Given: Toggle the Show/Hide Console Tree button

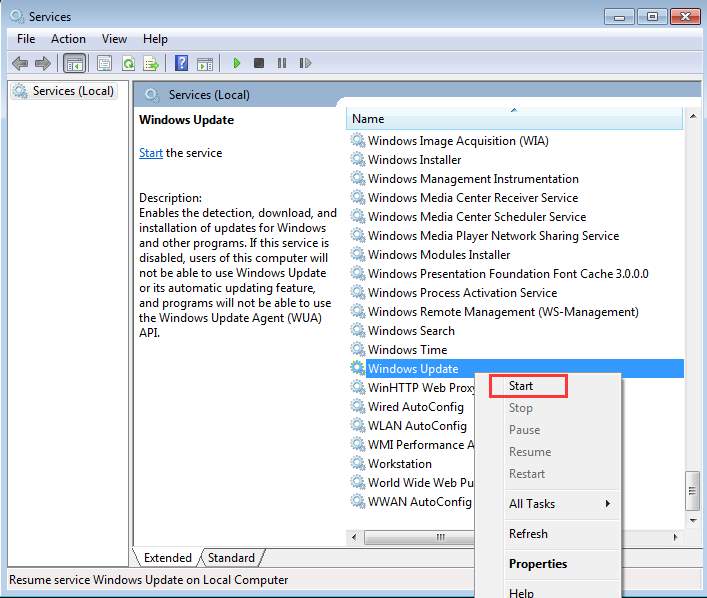Looking at the screenshot, I should pyautogui.click(x=74, y=63).
